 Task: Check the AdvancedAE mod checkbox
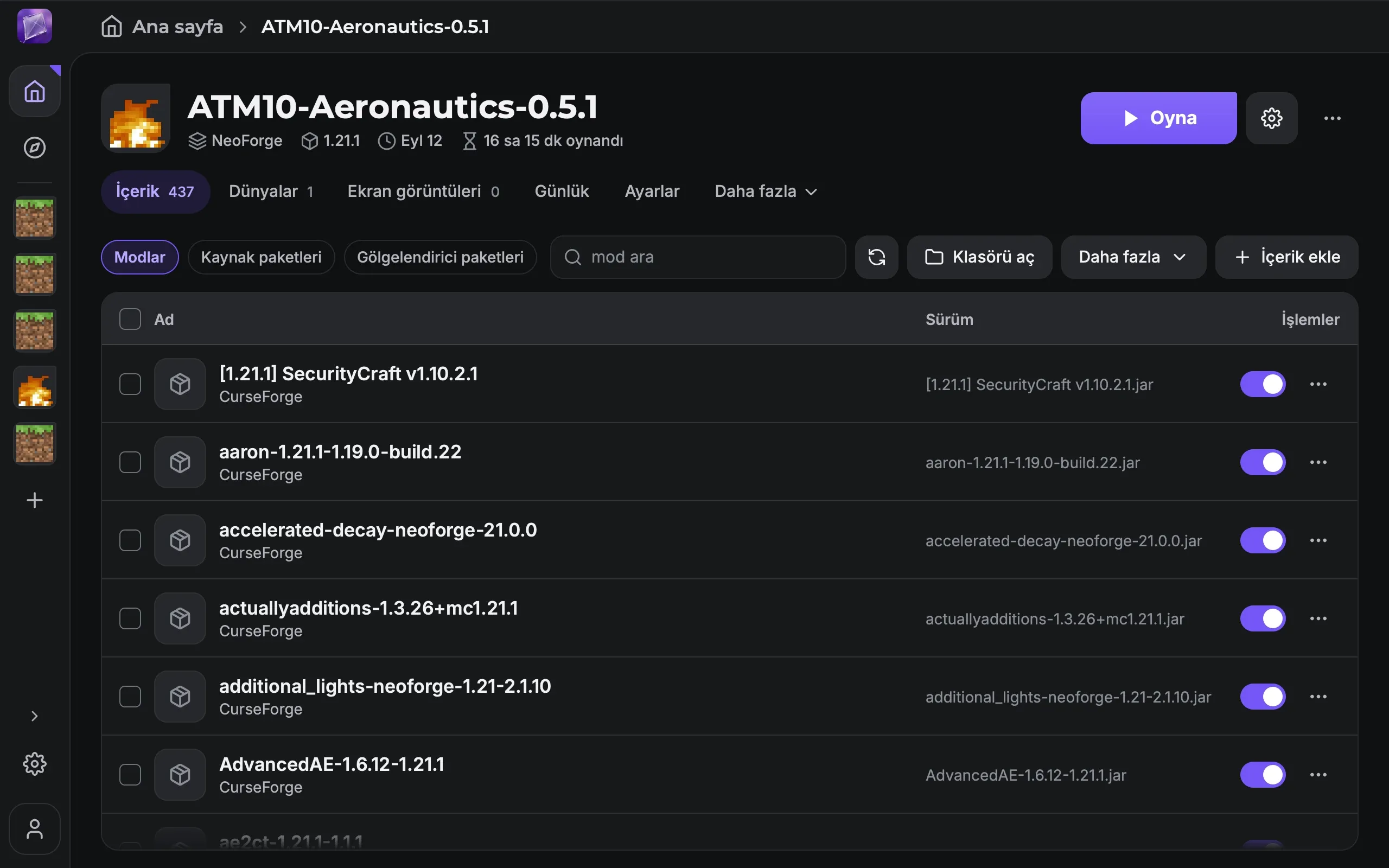coord(130,775)
